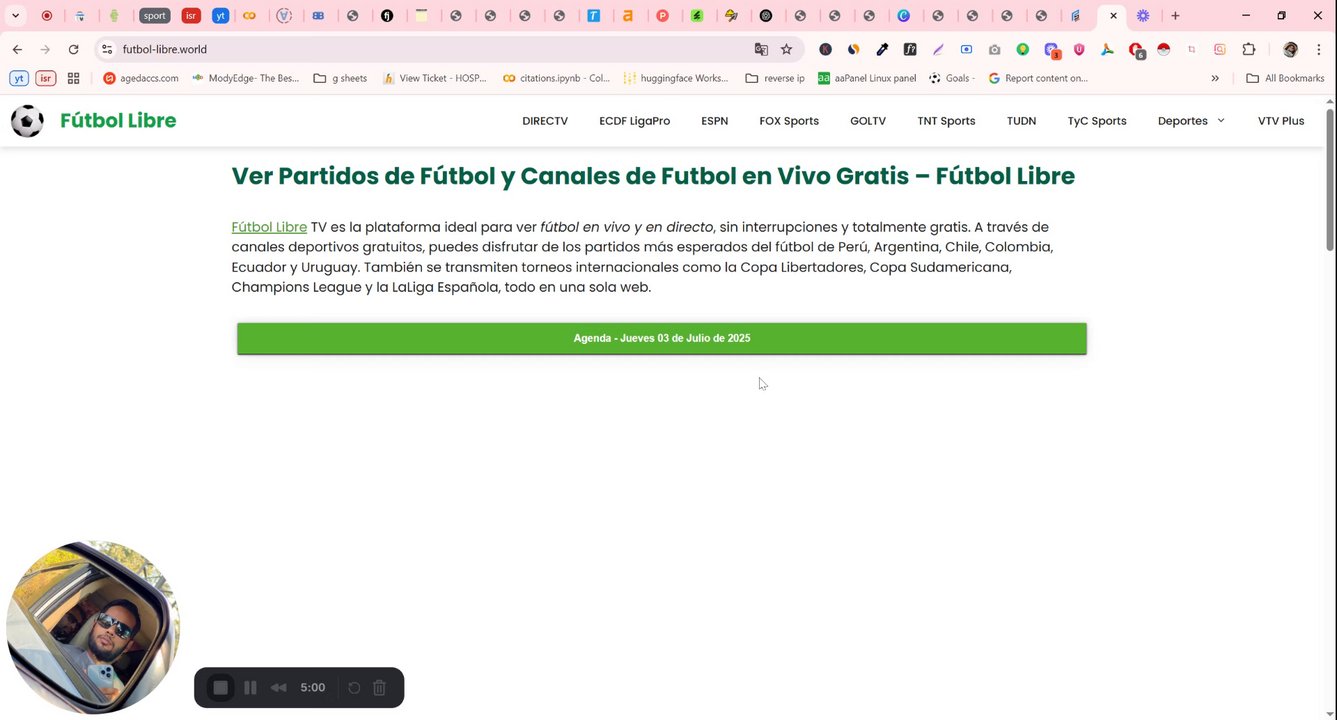Click the green Agenda Jueves 03 de Julio bar
This screenshot has height=720, width=1337.
tap(662, 338)
